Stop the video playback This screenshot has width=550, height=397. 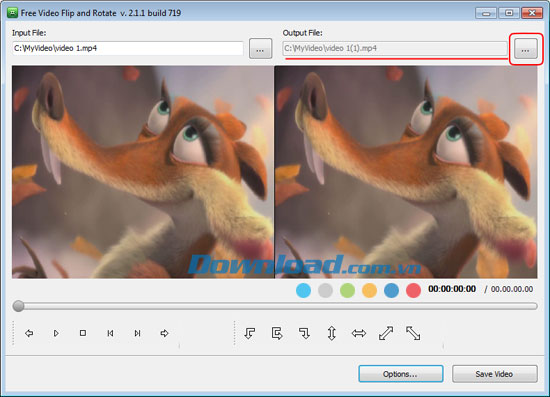coord(83,333)
